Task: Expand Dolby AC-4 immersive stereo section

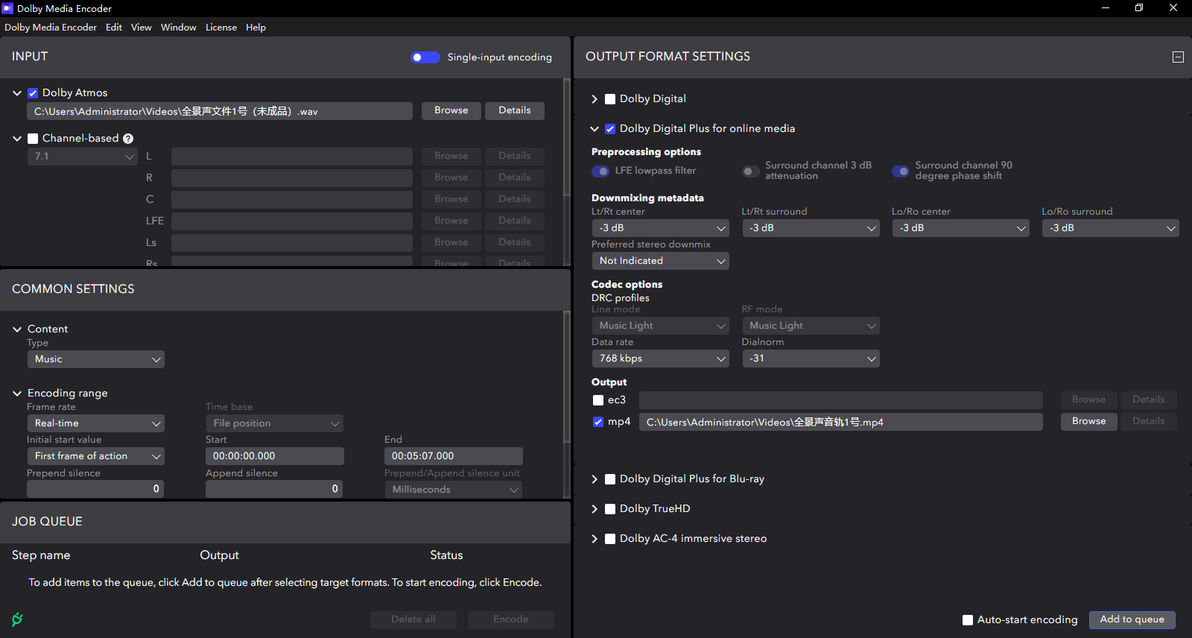Action: (x=594, y=538)
